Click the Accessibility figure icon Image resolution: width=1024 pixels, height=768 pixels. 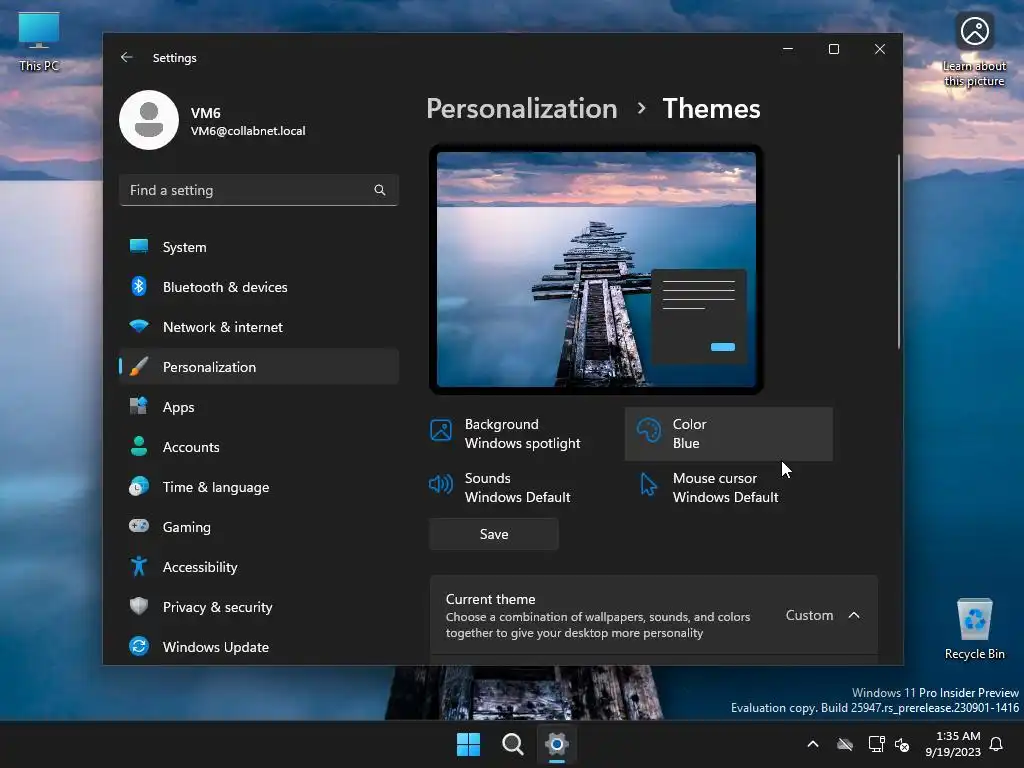[x=138, y=566]
